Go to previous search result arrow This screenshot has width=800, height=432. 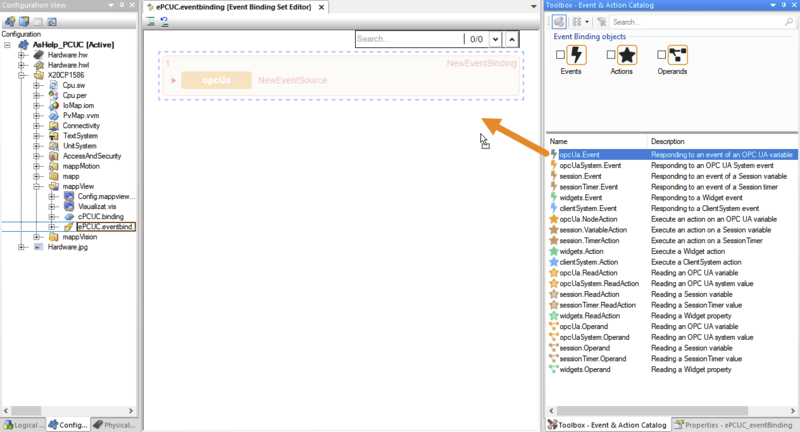(x=512, y=39)
